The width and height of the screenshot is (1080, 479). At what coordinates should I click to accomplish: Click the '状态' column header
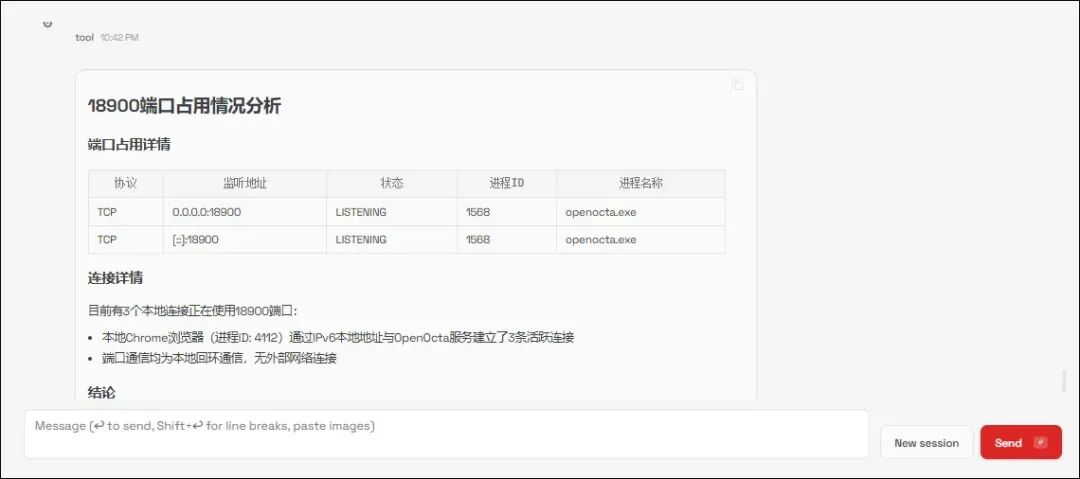pyautogui.click(x=391, y=183)
